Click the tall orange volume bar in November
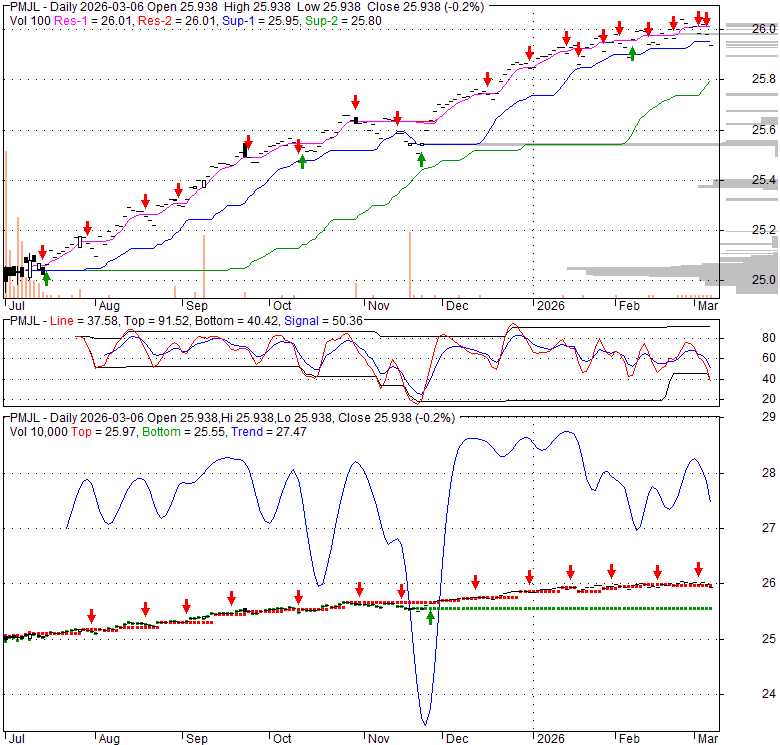This screenshot has width=780, height=745. click(410, 264)
